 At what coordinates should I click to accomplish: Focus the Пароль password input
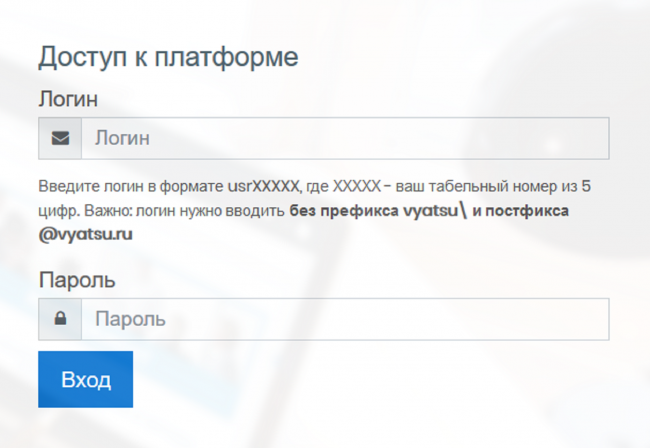[345, 320]
